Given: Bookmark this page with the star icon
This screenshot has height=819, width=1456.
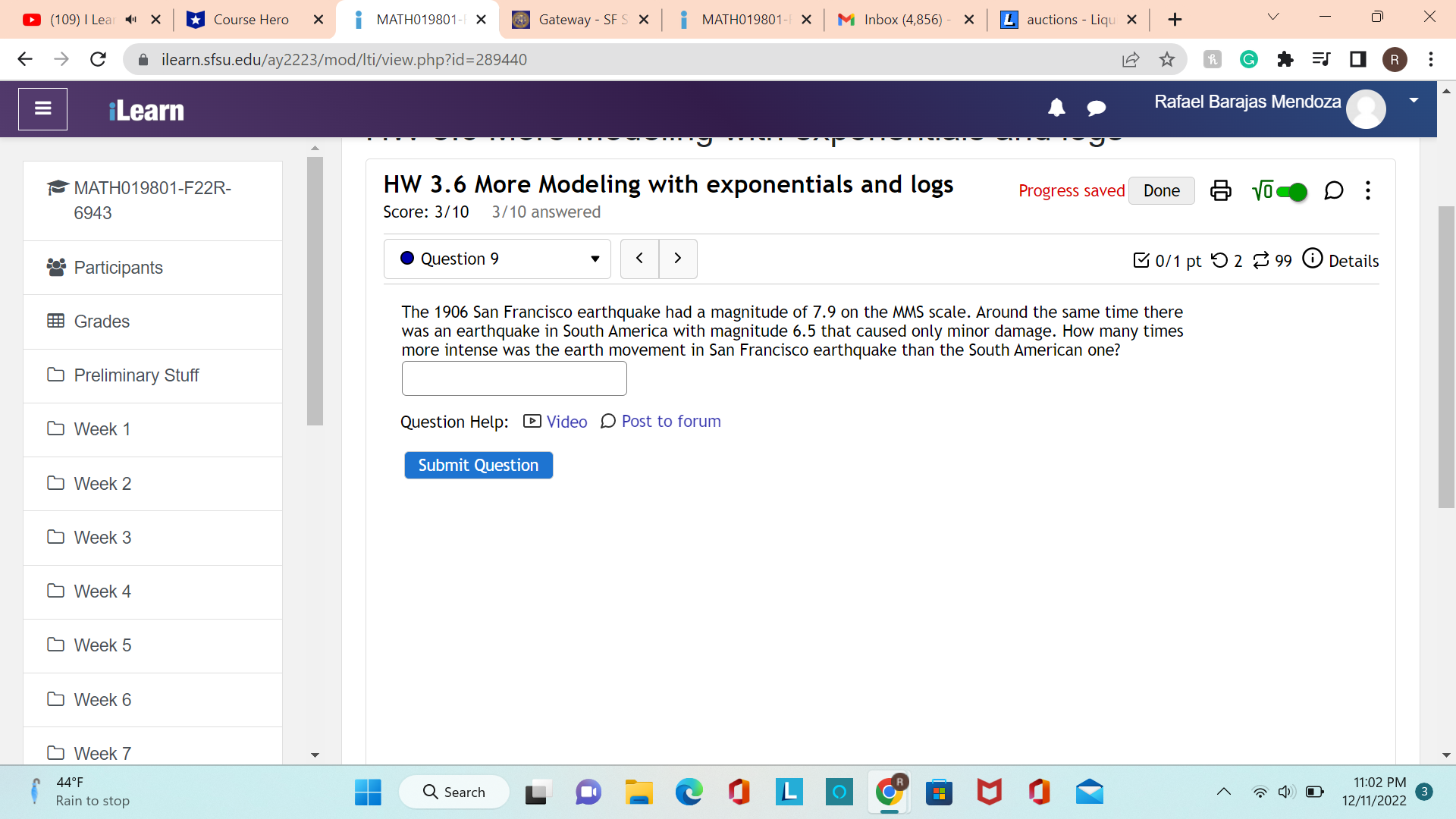Looking at the screenshot, I should click(1167, 59).
